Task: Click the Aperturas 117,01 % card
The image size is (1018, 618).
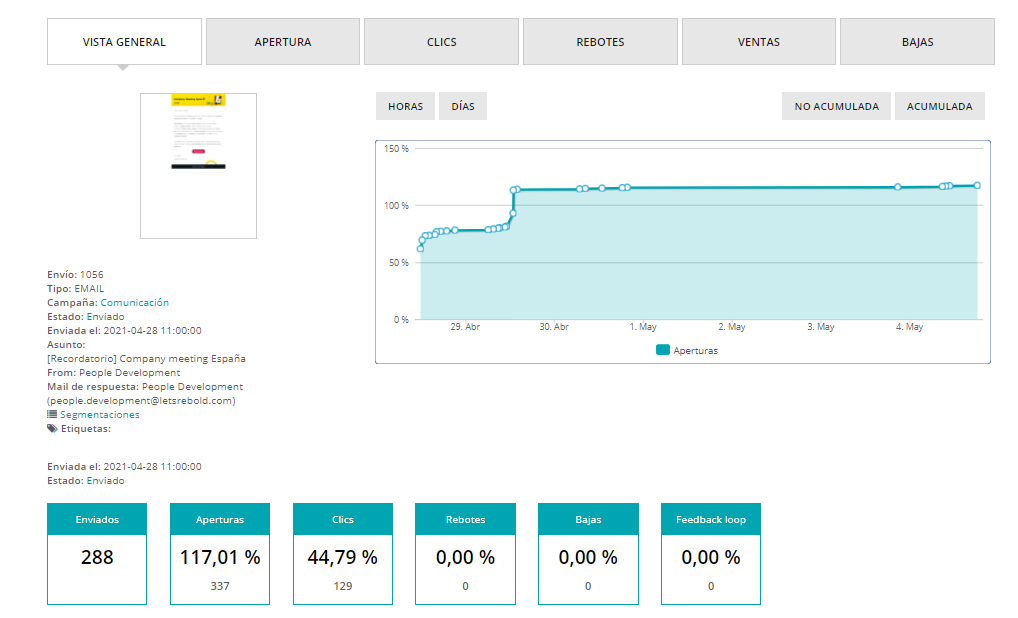Action: pyautogui.click(x=219, y=554)
